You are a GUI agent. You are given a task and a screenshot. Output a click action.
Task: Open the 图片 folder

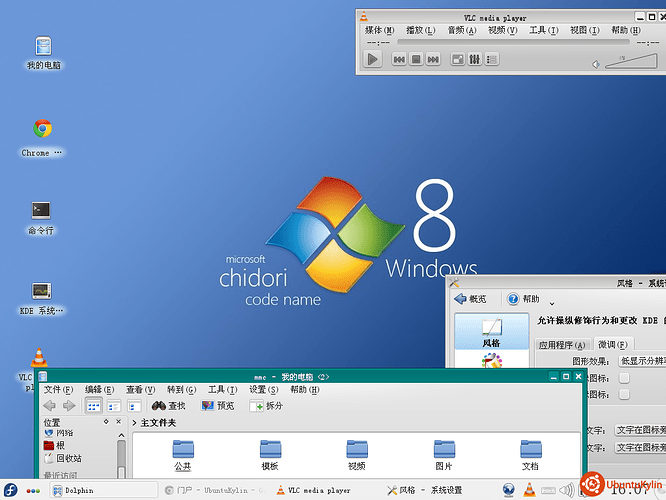pos(444,455)
